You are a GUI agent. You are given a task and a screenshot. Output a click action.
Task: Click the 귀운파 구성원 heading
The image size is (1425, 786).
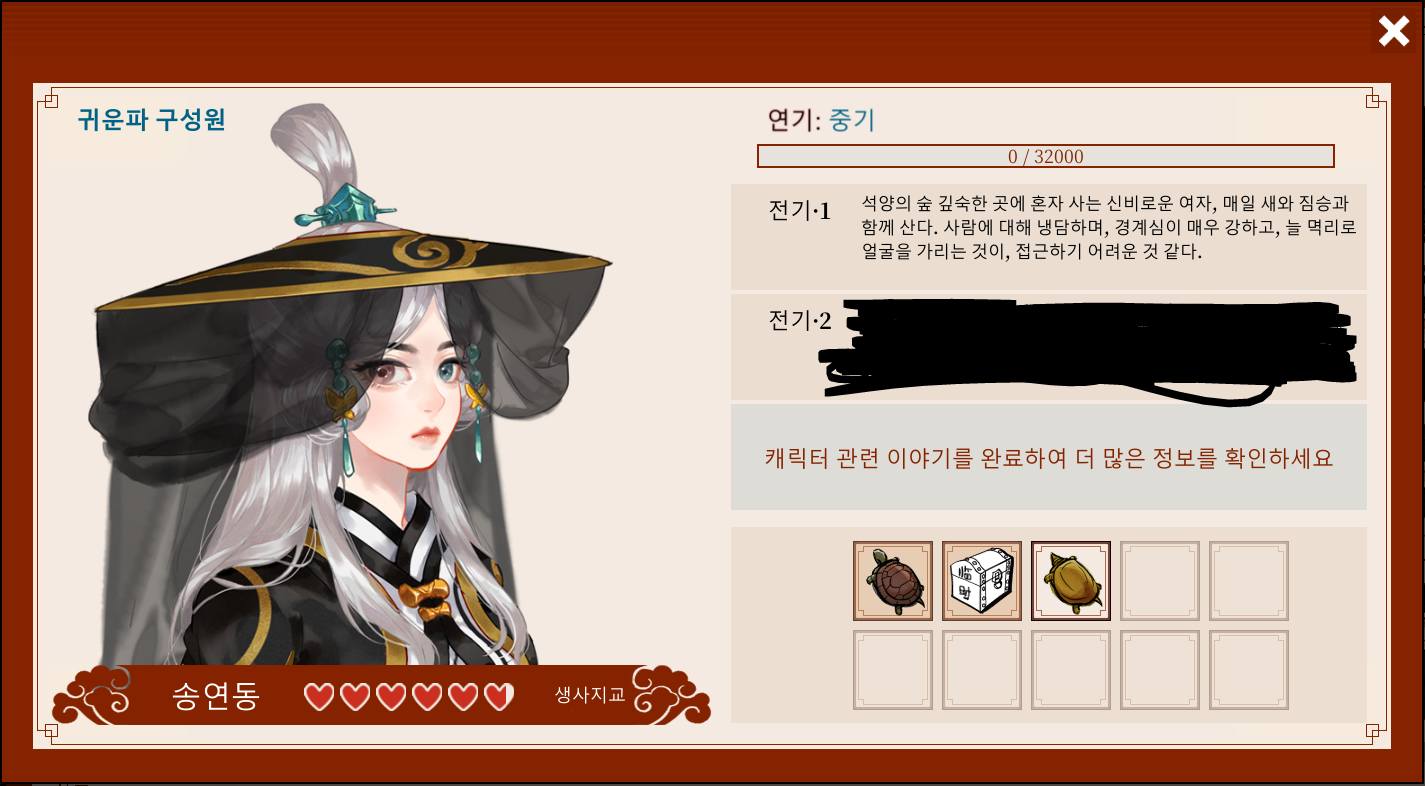[x=151, y=120]
